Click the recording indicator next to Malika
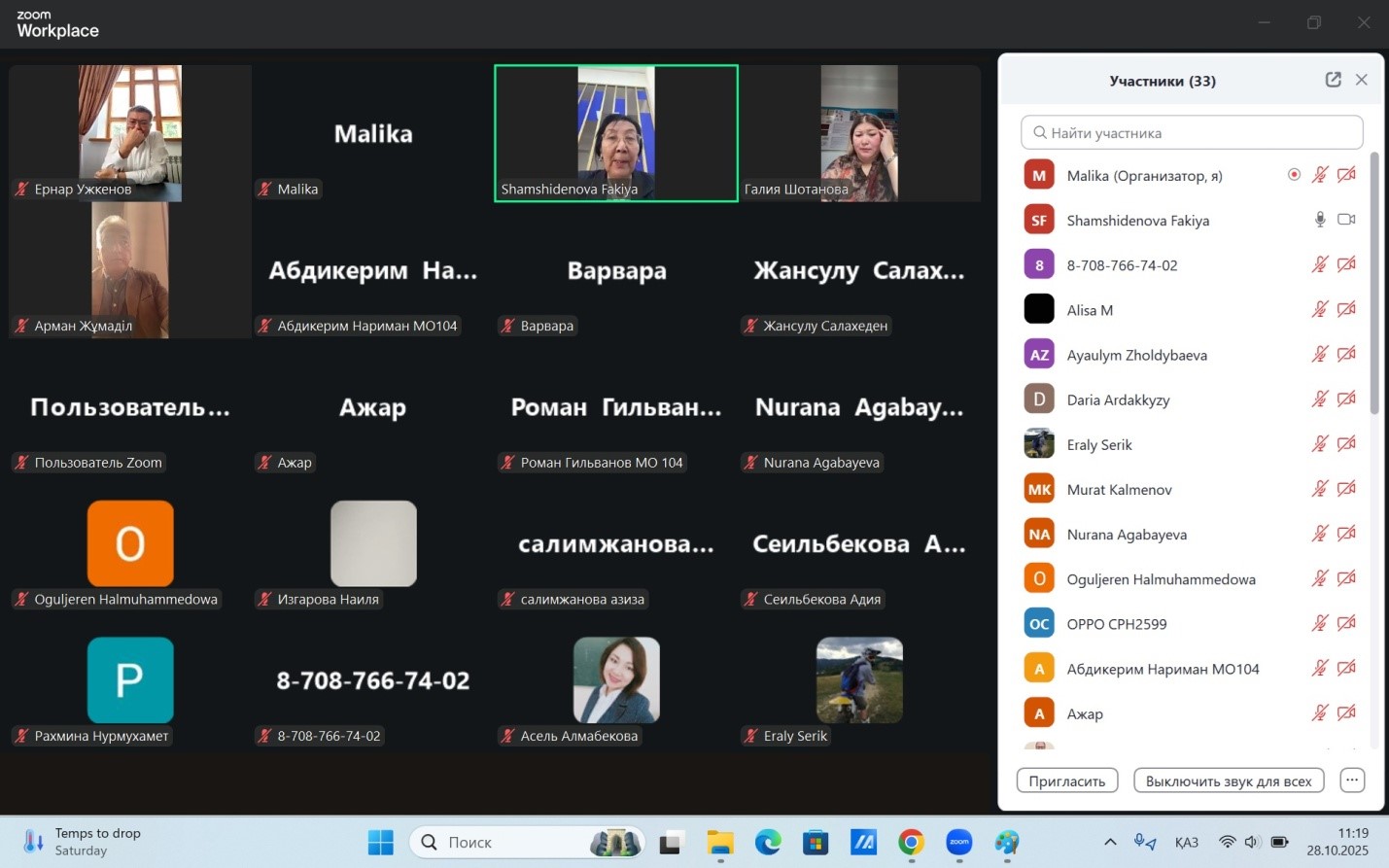 [1294, 175]
